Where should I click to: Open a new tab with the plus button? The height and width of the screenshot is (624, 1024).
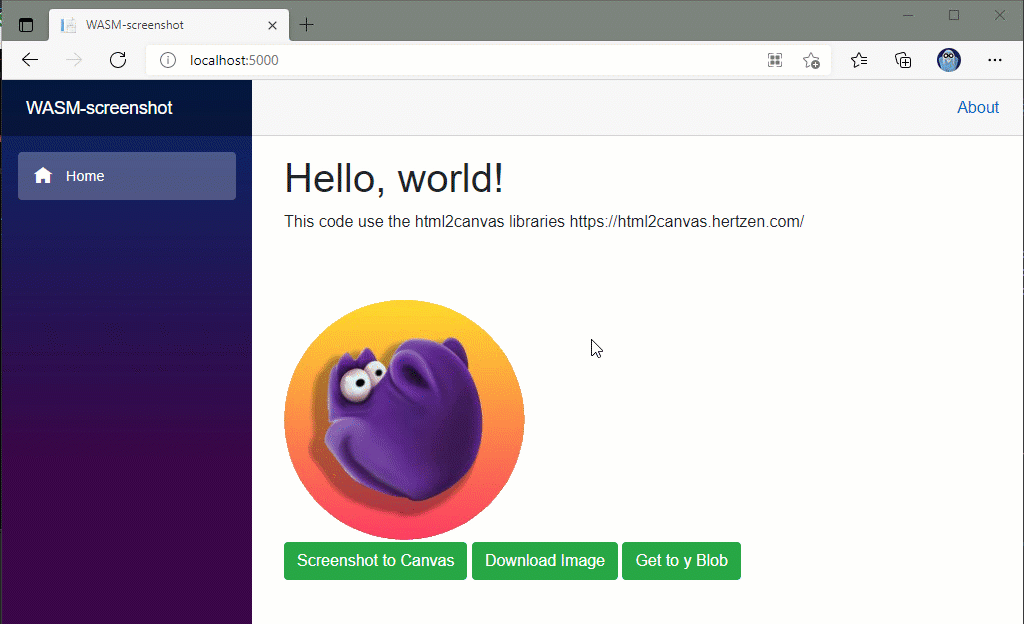click(x=306, y=25)
